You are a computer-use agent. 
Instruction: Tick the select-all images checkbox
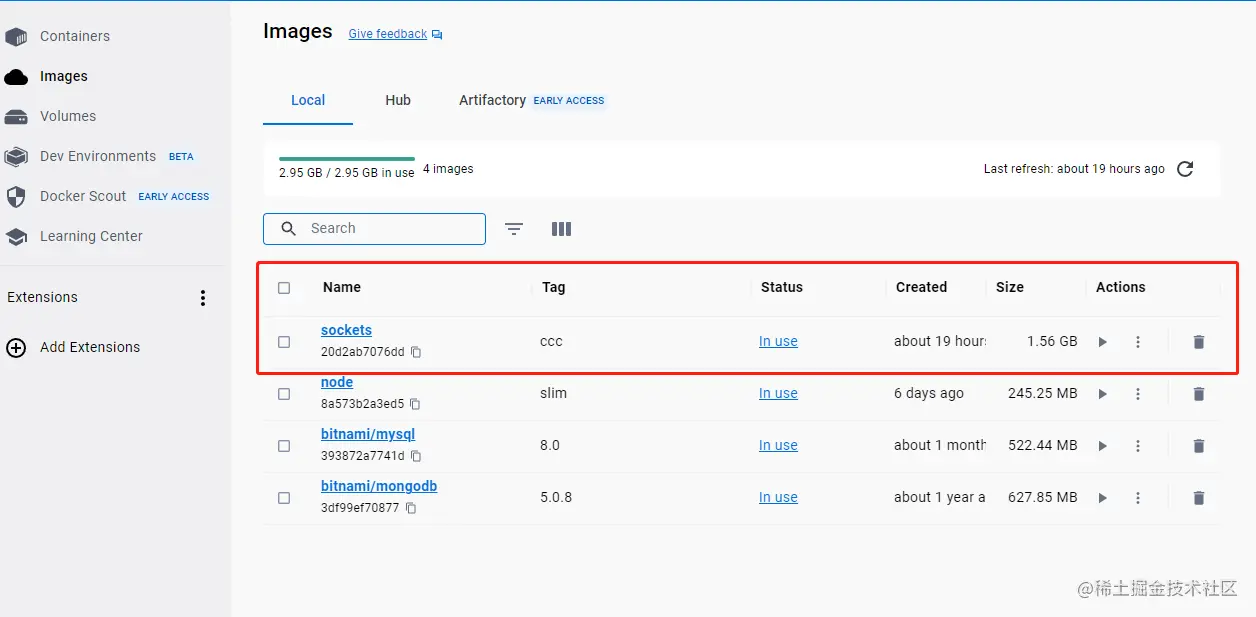284,288
